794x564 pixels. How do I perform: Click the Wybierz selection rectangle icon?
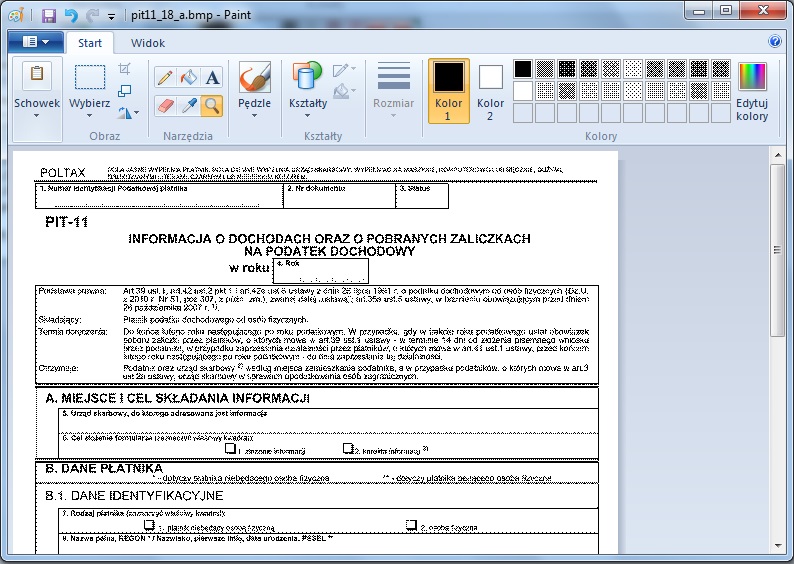click(90, 77)
